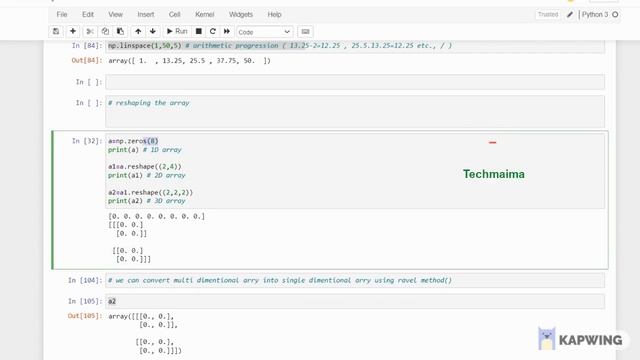Click the cell containing a2
This screenshot has width=640, height=360.
(x=355, y=301)
